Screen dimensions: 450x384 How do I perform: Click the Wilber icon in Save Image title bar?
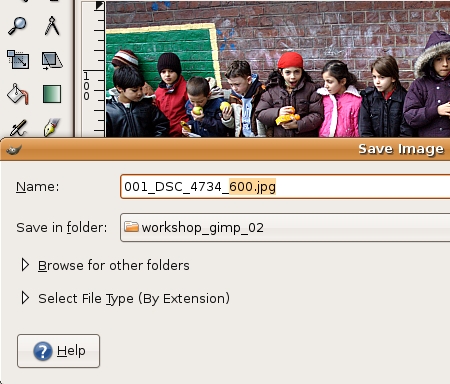pos(14,150)
